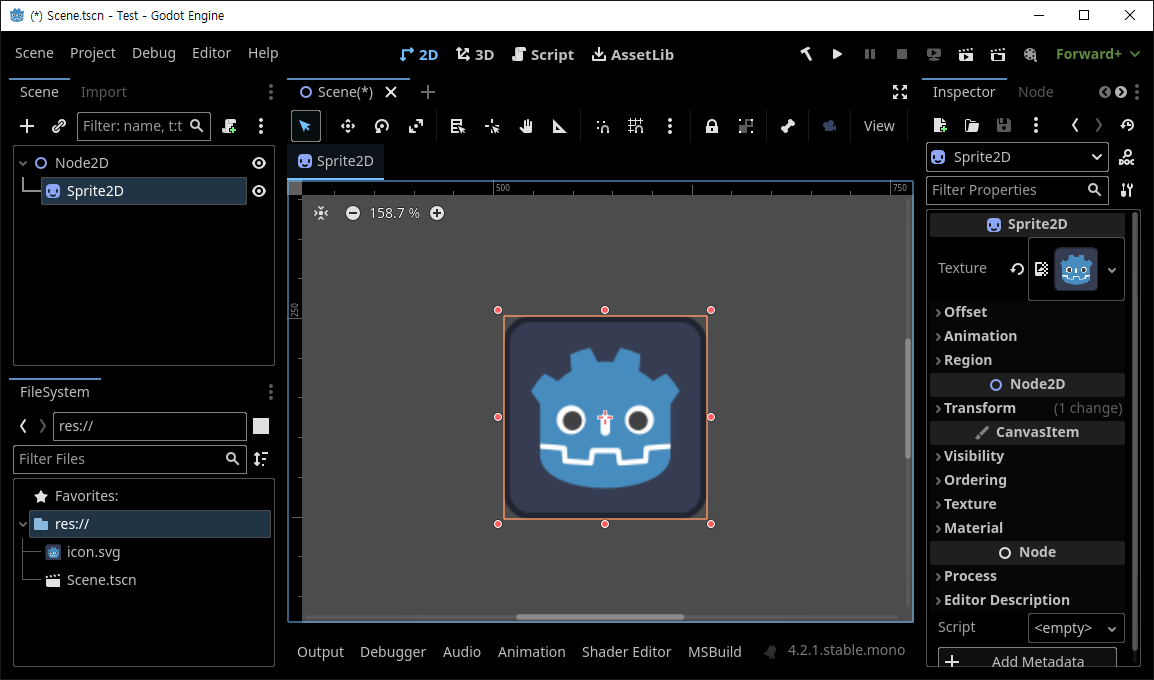The height and width of the screenshot is (680, 1154).
Task: Click the list-selectable-nodes tool icon
Action: click(x=458, y=126)
